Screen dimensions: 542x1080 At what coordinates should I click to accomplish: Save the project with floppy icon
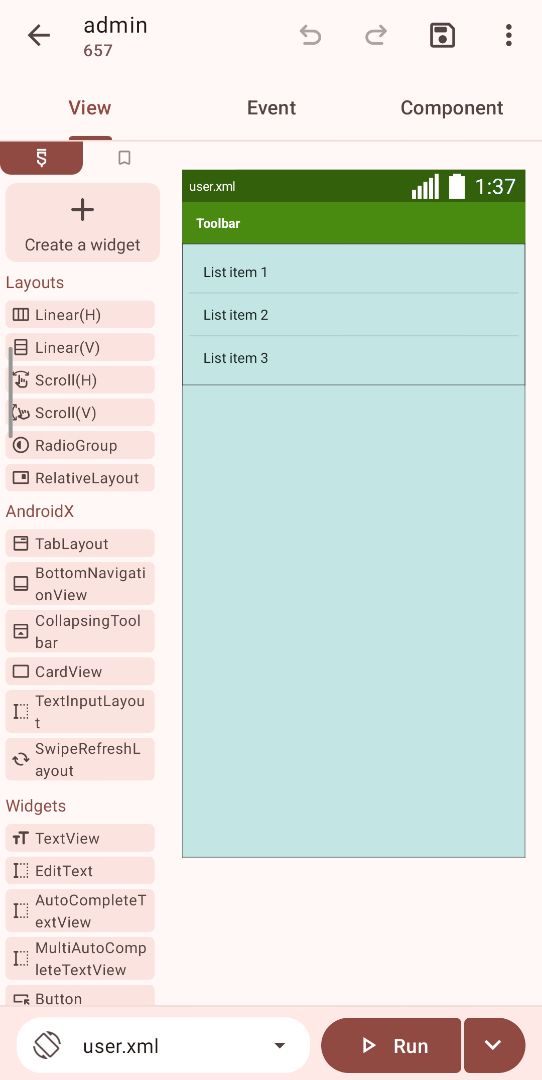pyautogui.click(x=442, y=35)
